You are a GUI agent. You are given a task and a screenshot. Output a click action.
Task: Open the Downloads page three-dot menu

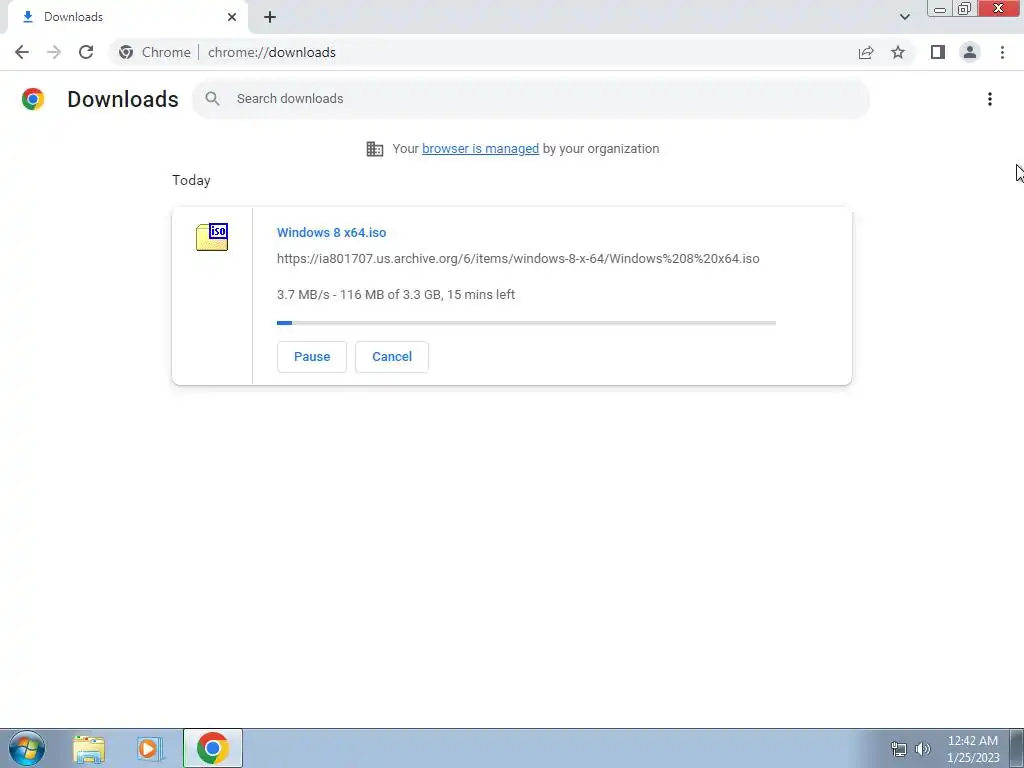point(989,99)
